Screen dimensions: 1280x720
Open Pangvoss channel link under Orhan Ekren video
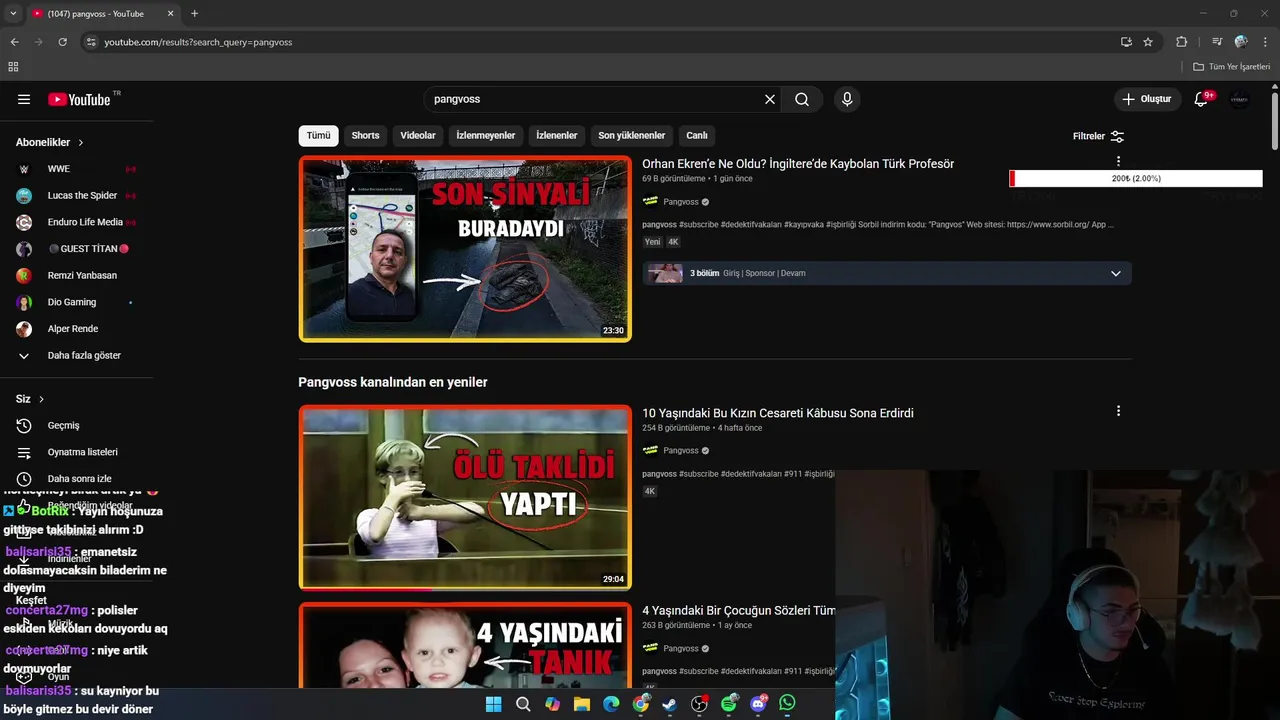[681, 202]
